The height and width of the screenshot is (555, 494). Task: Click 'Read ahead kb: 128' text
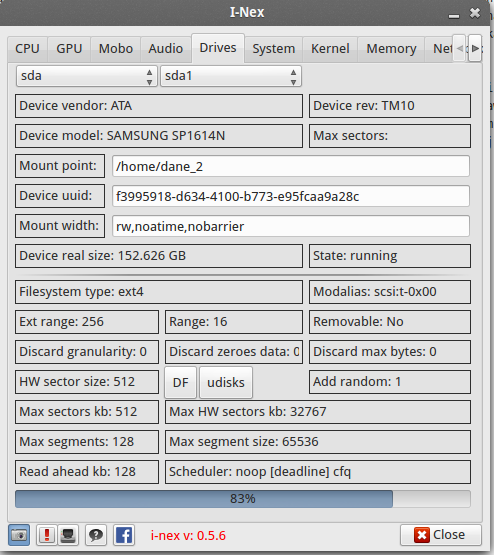[77, 472]
